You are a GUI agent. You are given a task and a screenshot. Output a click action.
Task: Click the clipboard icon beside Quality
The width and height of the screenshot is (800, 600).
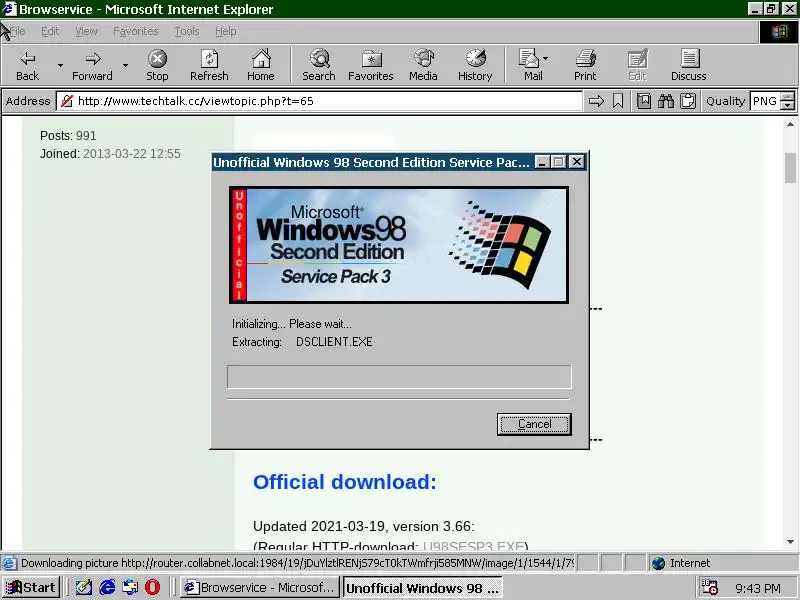pos(688,101)
